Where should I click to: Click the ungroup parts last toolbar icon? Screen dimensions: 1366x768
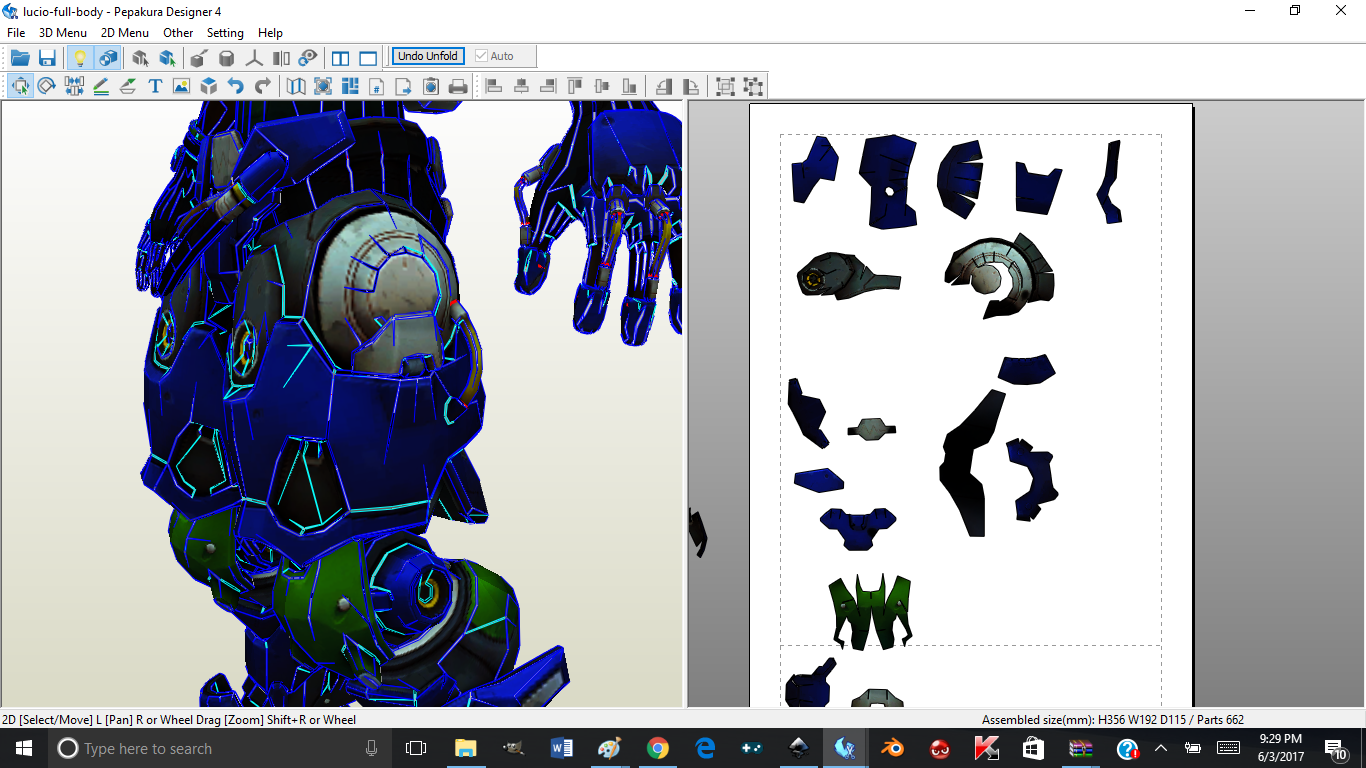pos(753,86)
